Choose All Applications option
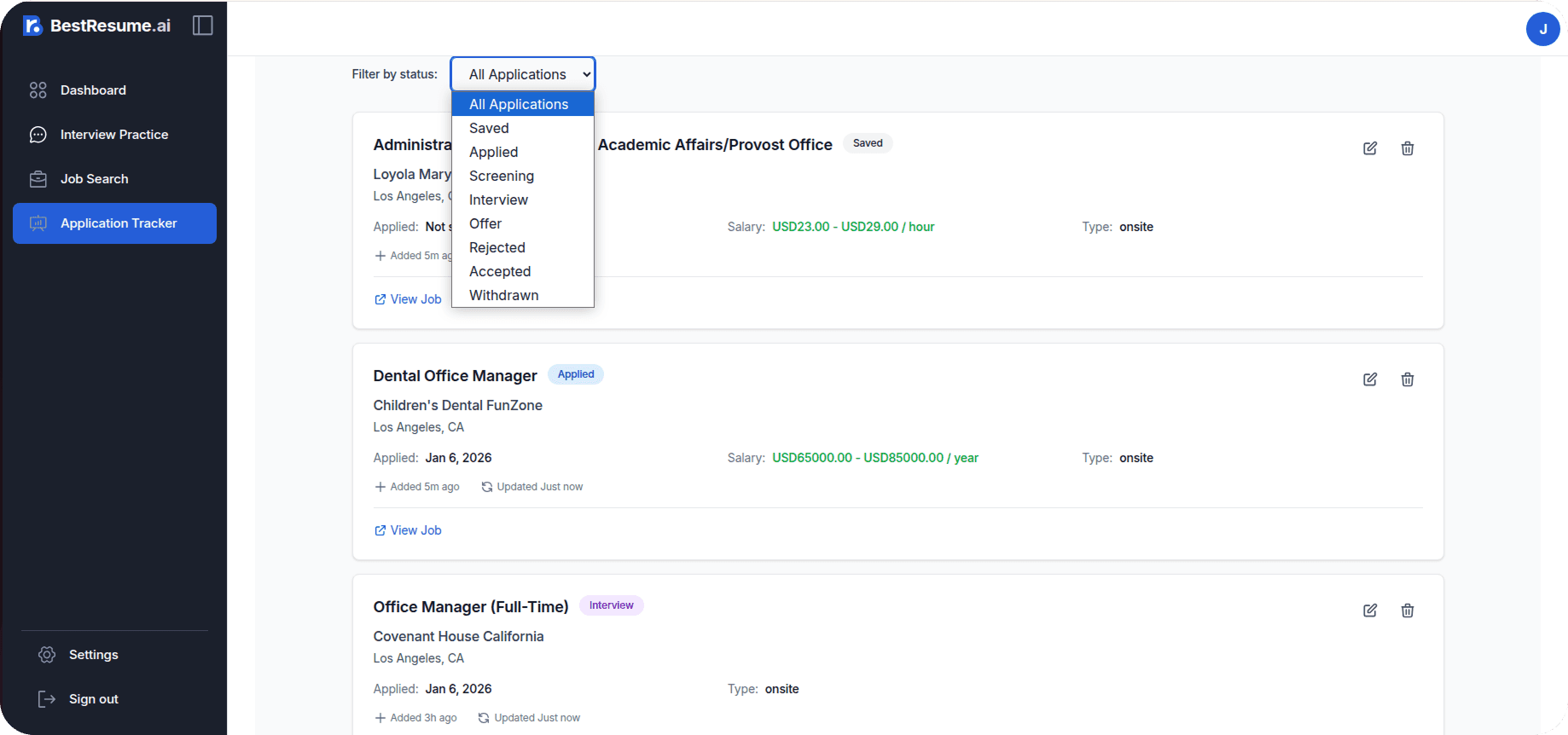The height and width of the screenshot is (735, 1568). (x=523, y=104)
